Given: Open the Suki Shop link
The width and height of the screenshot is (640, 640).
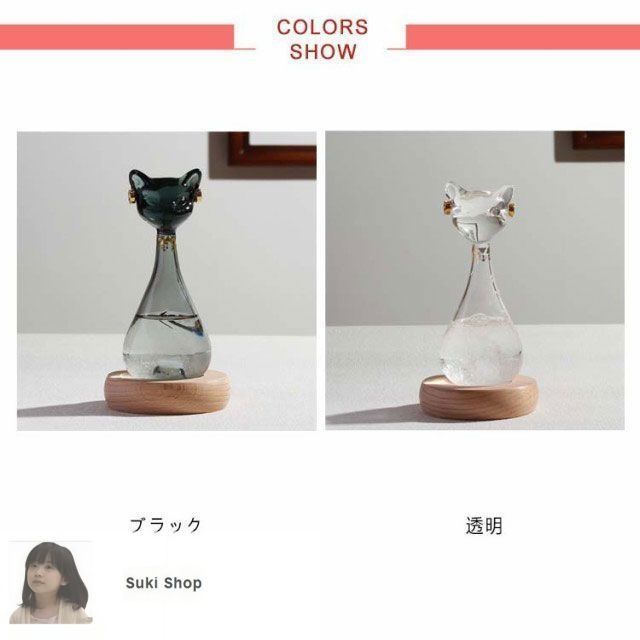Looking at the screenshot, I should click(x=164, y=583).
